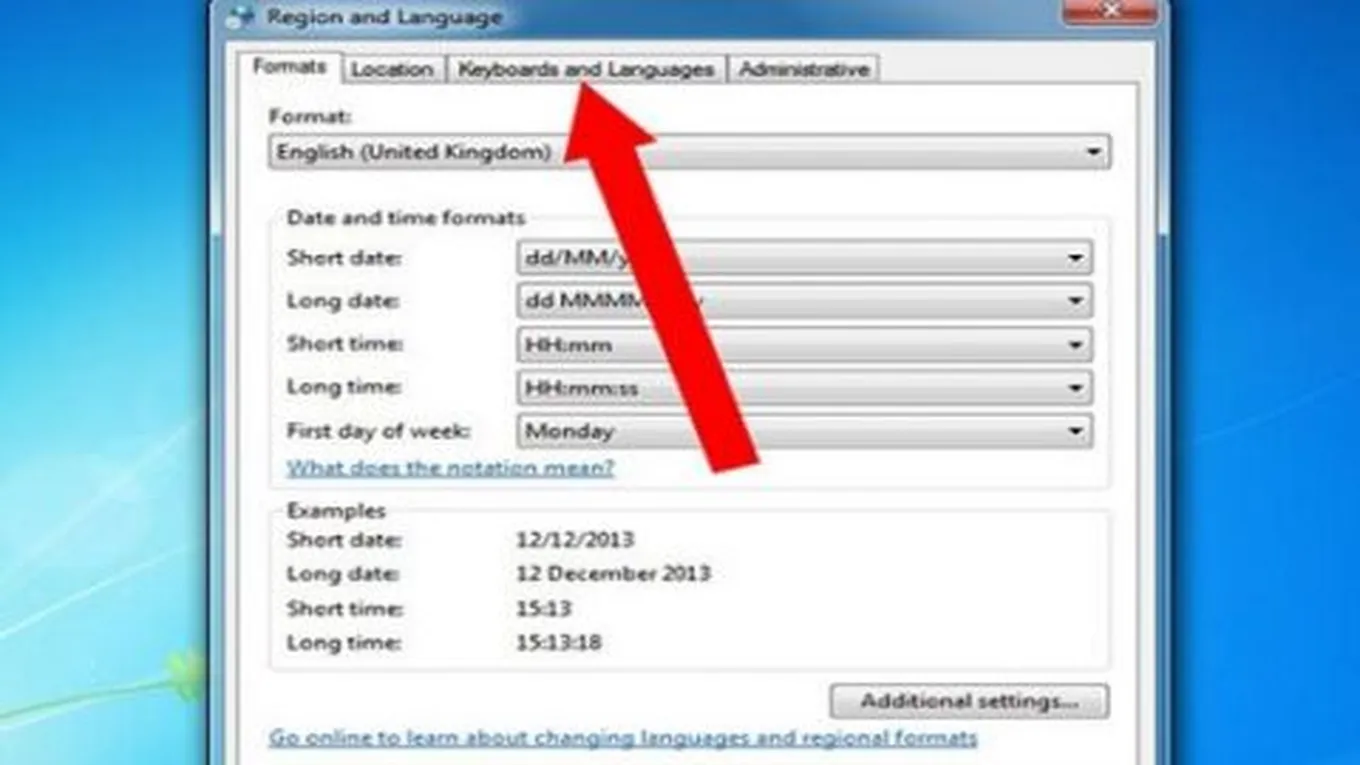Click the short time example 15:13
The height and width of the screenshot is (765, 1360).
click(x=543, y=608)
